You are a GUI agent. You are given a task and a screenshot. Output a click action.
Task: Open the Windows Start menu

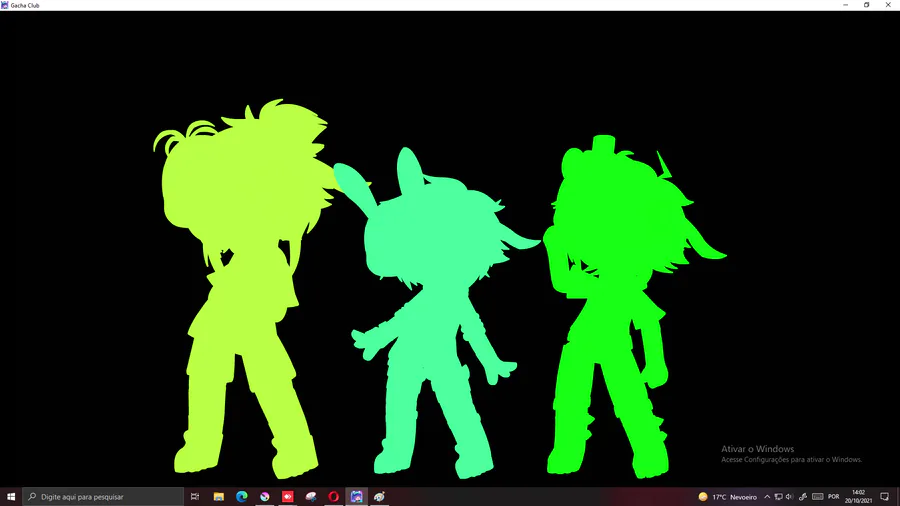pyautogui.click(x=11, y=497)
